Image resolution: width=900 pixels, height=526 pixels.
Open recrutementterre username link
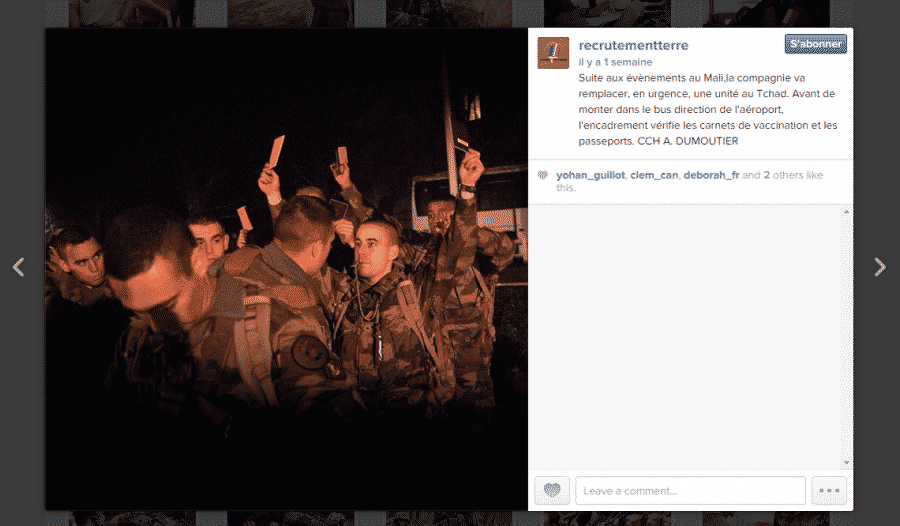pos(633,45)
